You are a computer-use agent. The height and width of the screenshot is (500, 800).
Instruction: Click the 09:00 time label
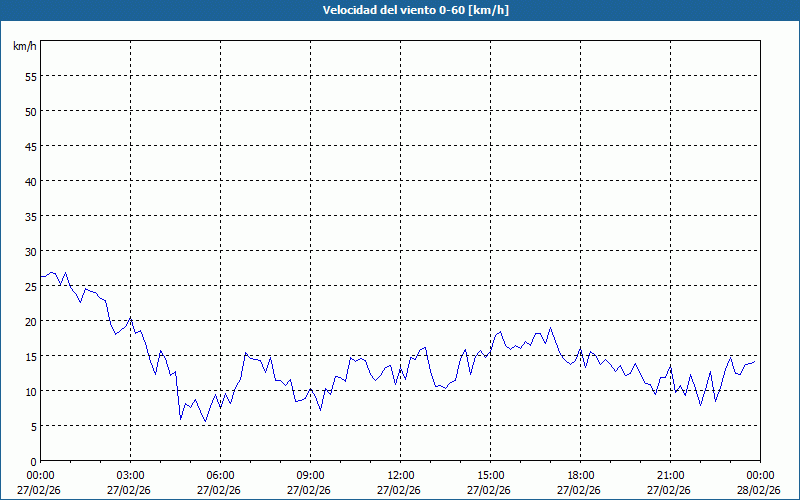tap(310, 475)
